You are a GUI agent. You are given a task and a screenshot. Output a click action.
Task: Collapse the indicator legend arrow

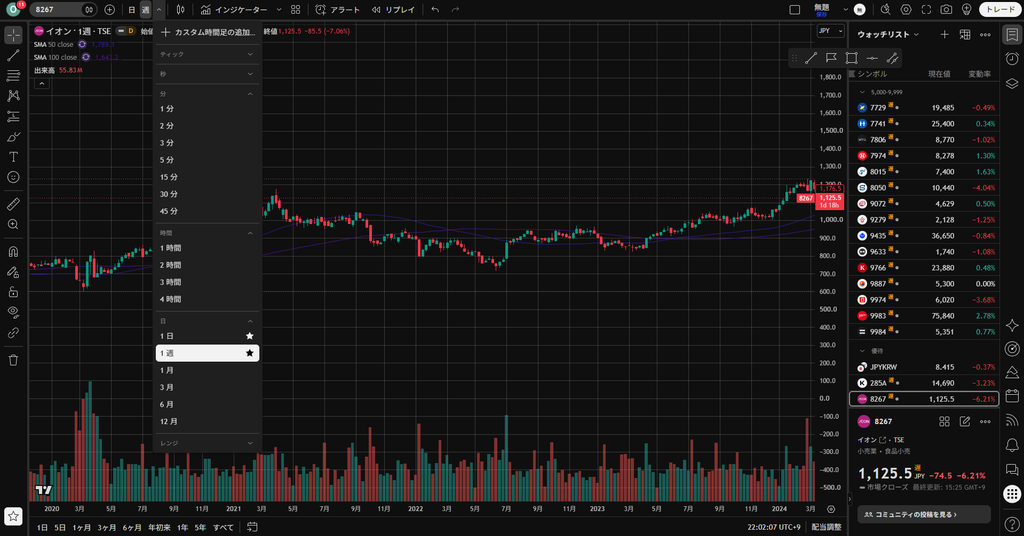(x=41, y=84)
